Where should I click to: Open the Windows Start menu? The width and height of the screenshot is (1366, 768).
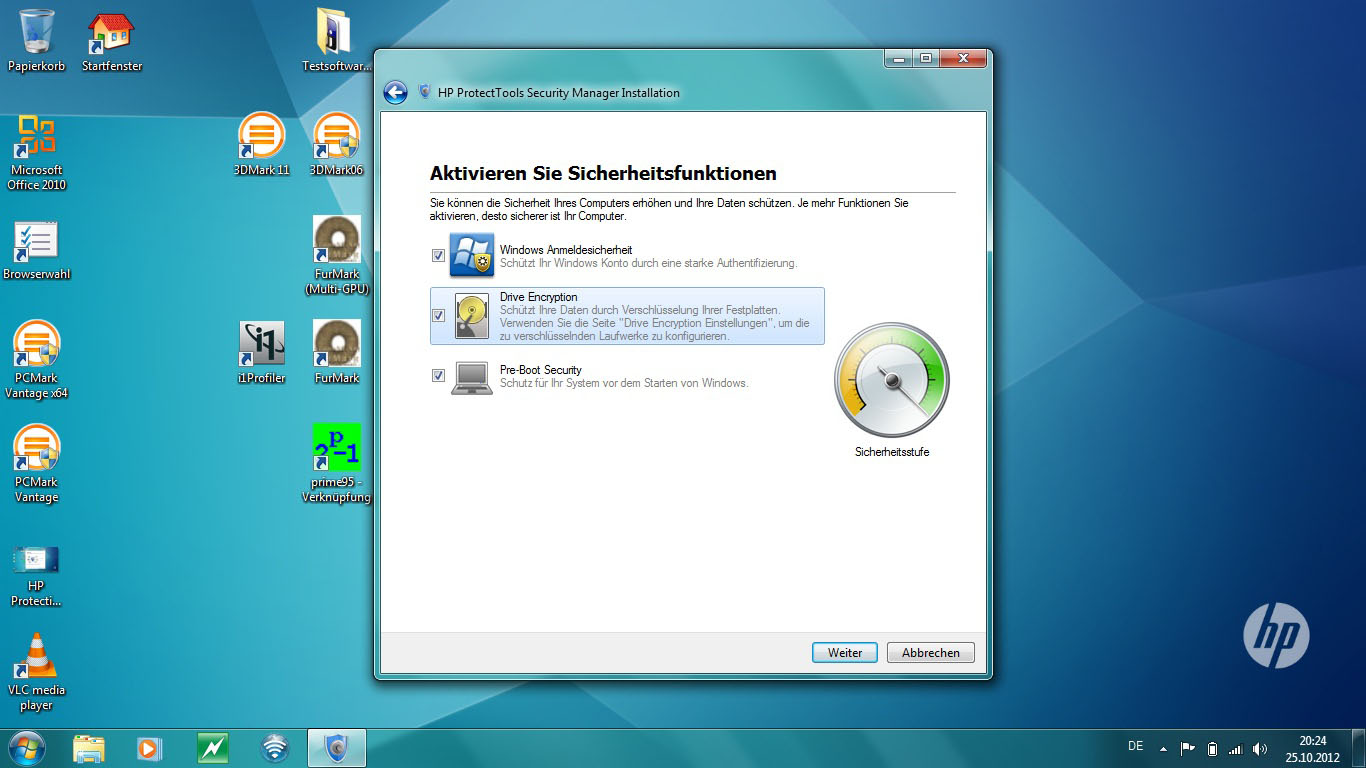(26, 748)
